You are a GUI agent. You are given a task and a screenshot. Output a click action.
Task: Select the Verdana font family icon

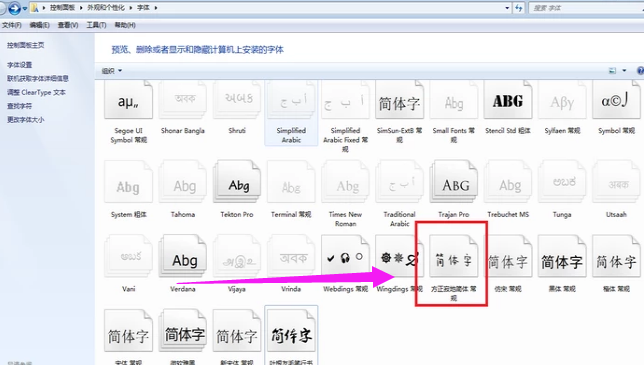tap(183, 256)
